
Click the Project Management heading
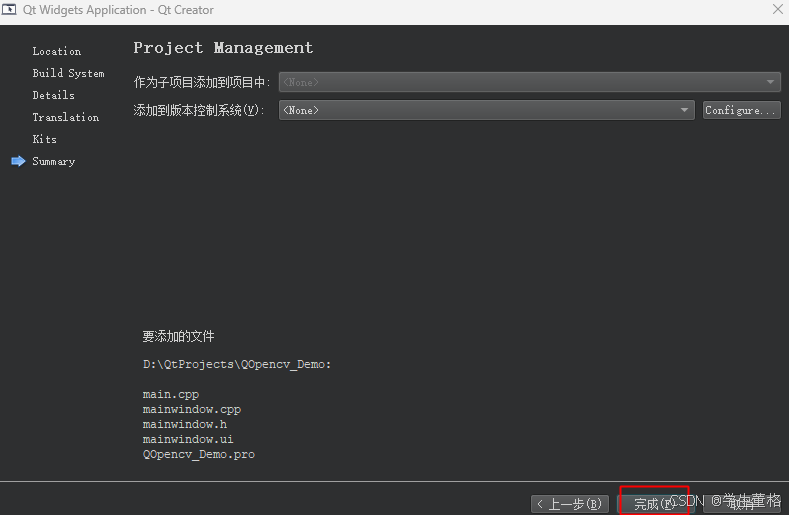coord(223,48)
